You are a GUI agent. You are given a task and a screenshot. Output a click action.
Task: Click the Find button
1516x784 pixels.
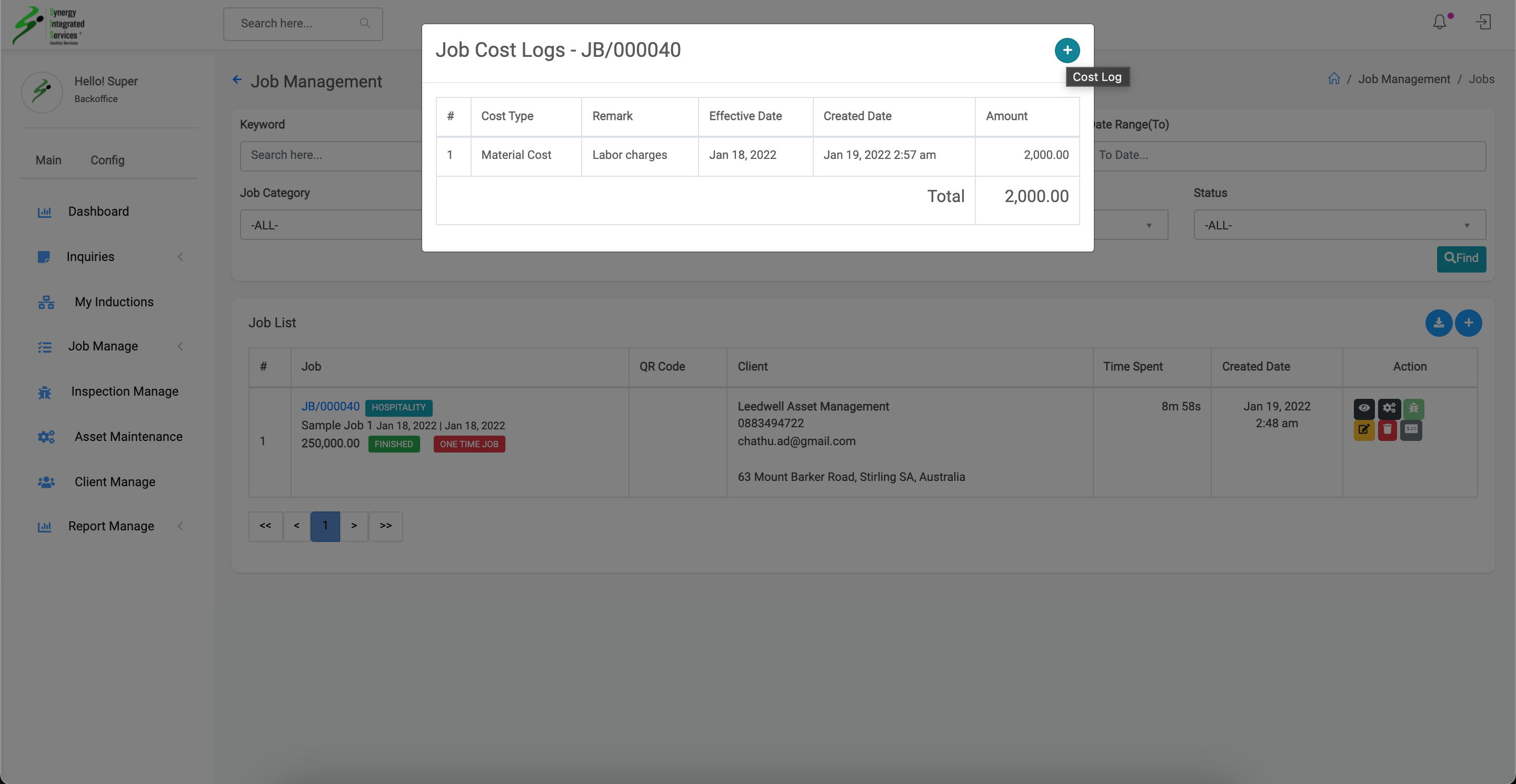point(1461,258)
